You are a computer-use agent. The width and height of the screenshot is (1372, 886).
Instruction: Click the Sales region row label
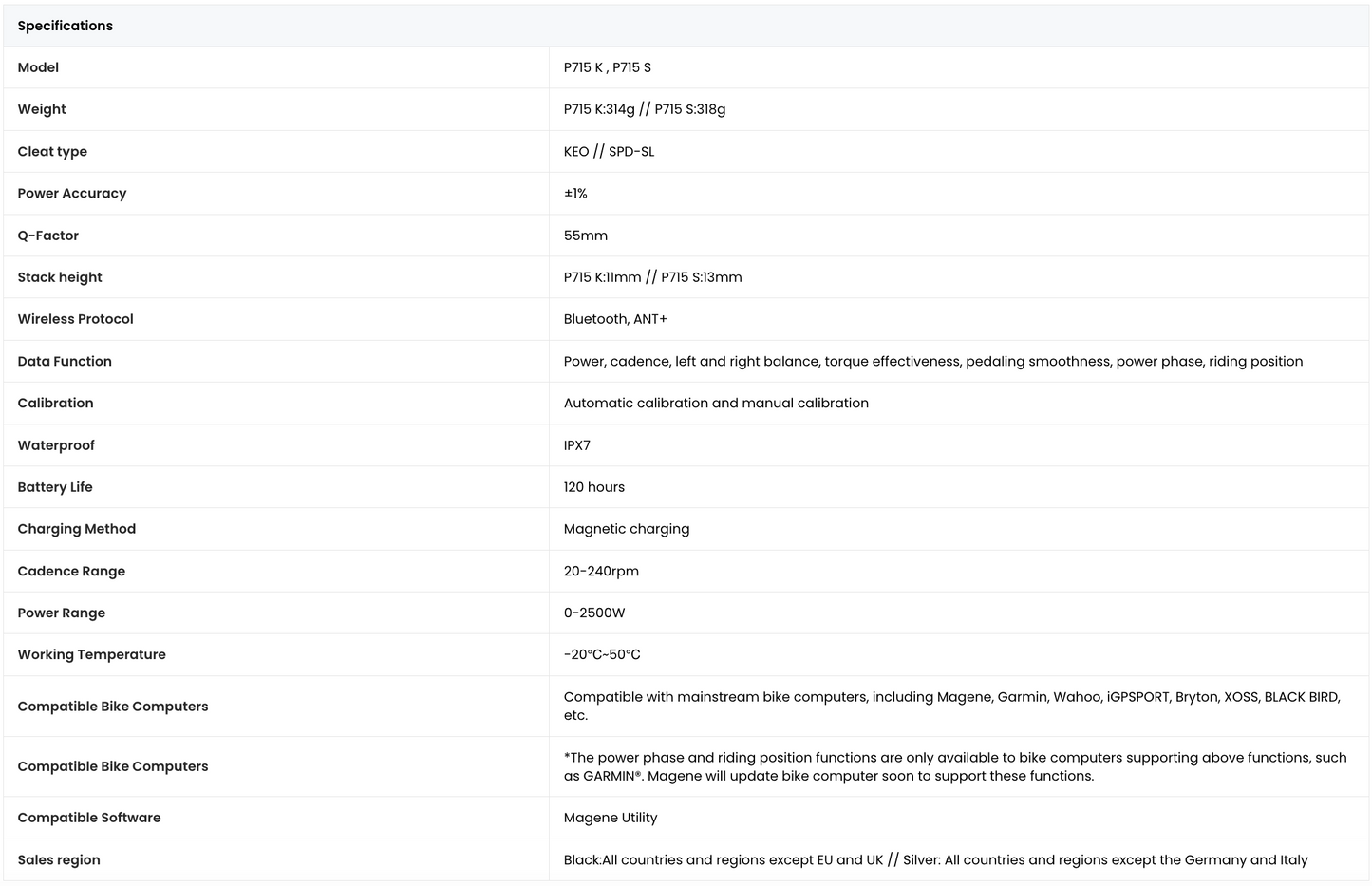click(59, 859)
